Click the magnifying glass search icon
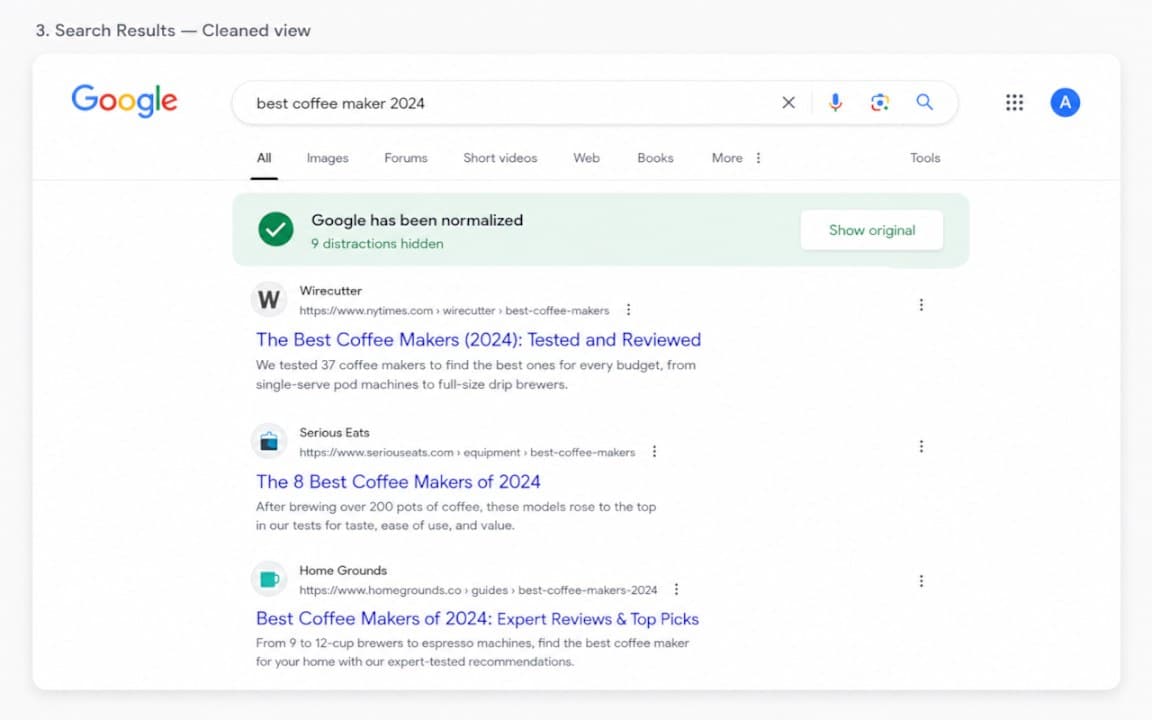Image resolution: width=1152 pixels, height=720 pixels. point(924,102)
